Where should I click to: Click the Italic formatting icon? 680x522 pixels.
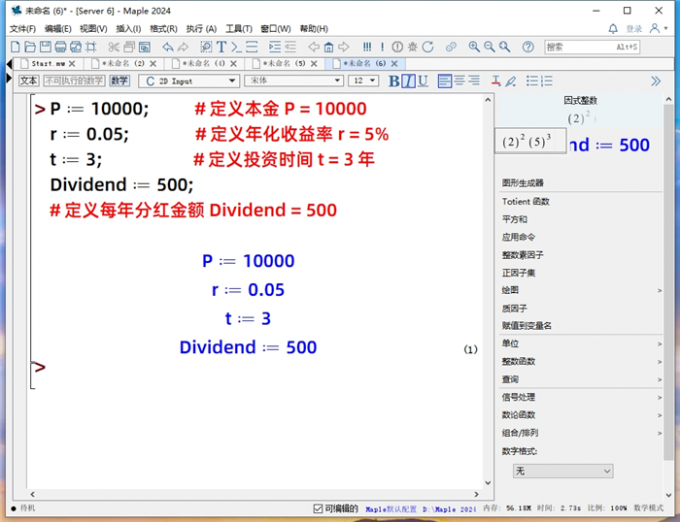click(408, 81)
